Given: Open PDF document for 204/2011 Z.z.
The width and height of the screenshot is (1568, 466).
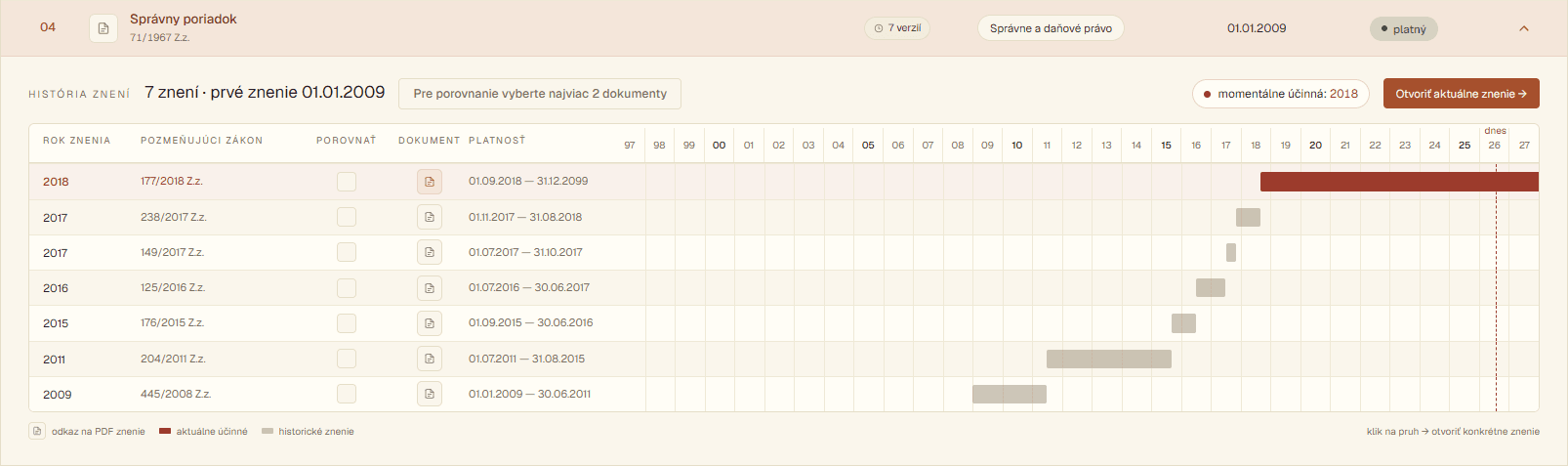Looking at the screenshot, I should click(430, 359).
